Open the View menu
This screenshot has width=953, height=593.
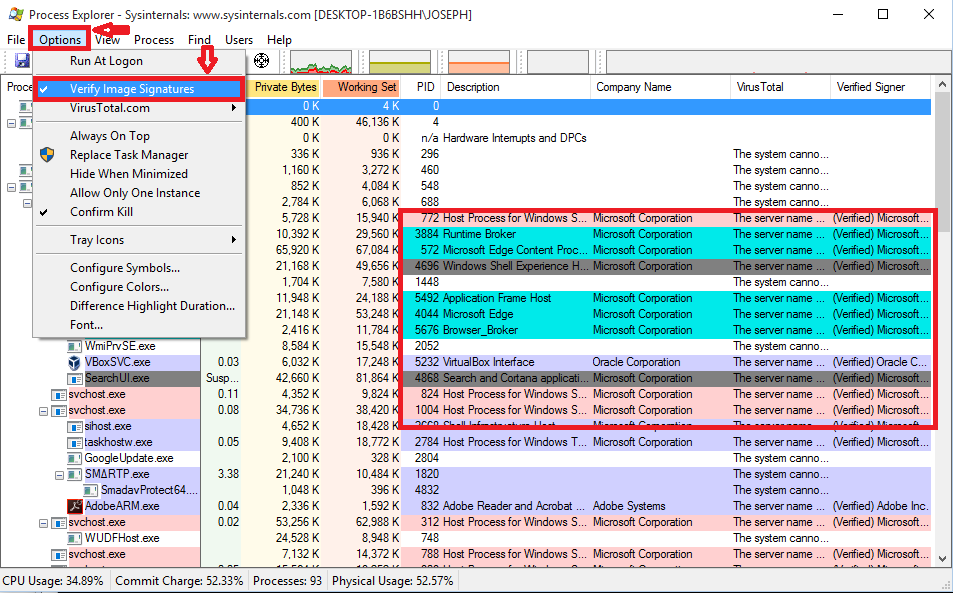[107, 40]
